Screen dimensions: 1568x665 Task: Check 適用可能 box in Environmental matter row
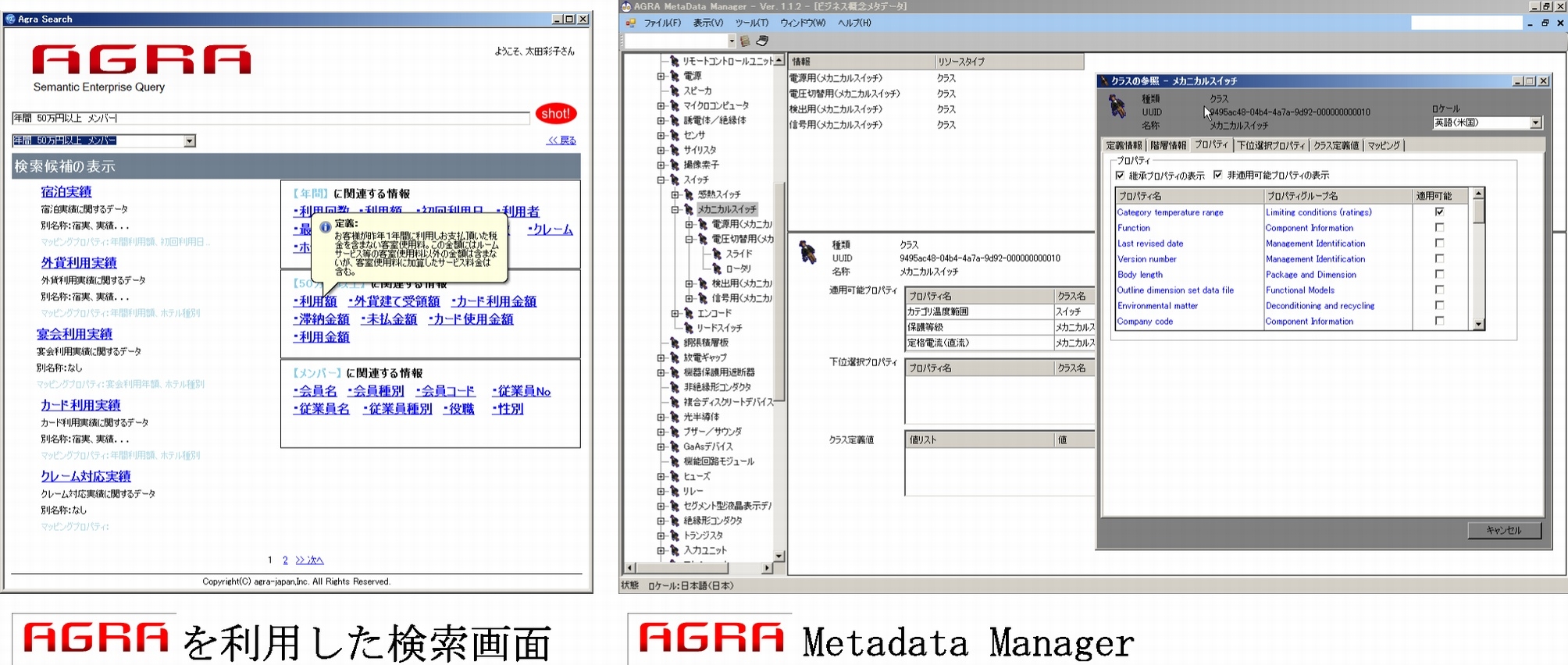pos(1439,305)
